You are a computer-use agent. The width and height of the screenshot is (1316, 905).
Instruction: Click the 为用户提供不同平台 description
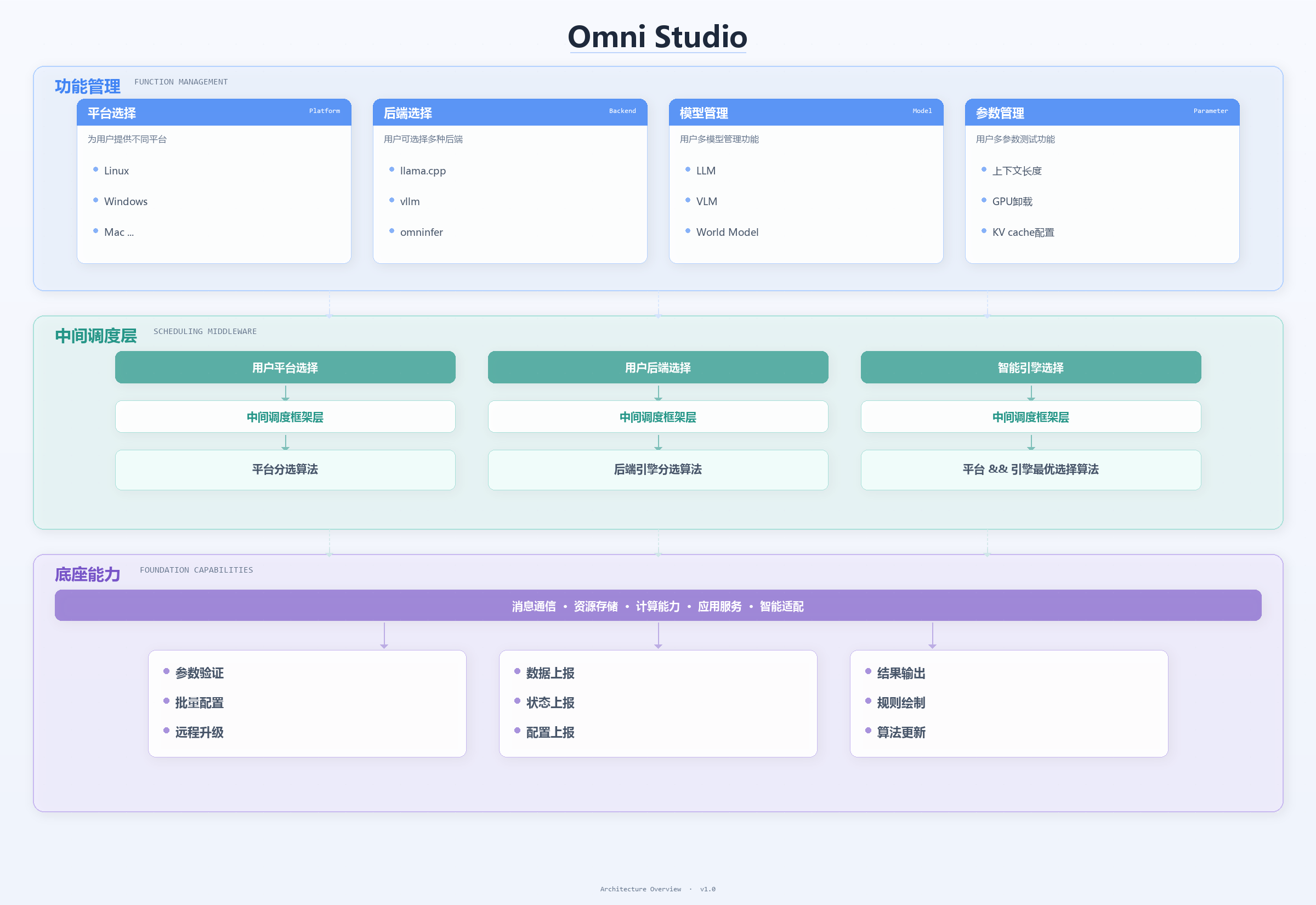click(127, 139)
